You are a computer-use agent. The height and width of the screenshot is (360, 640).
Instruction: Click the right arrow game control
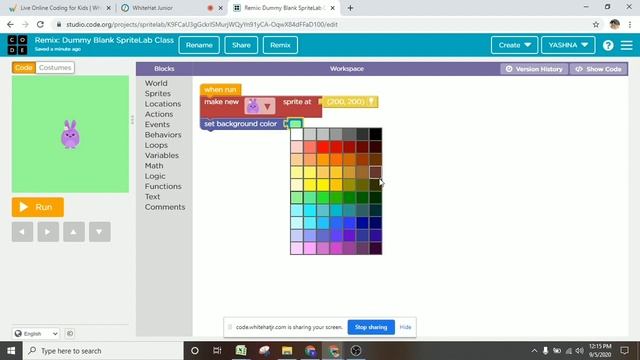(x=48, y=232)
